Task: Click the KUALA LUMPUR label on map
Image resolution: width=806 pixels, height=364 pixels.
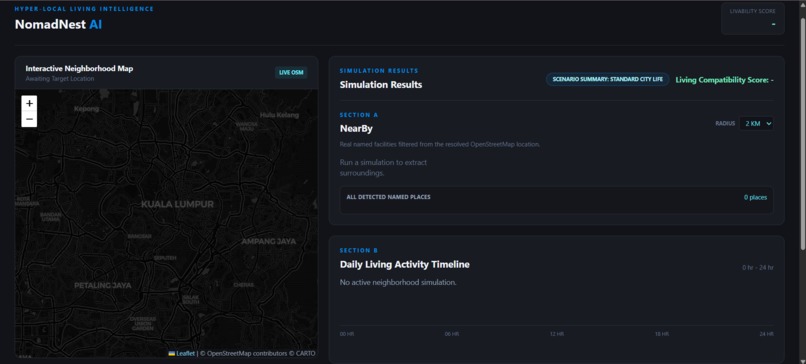Action: [x=177, y=204]
